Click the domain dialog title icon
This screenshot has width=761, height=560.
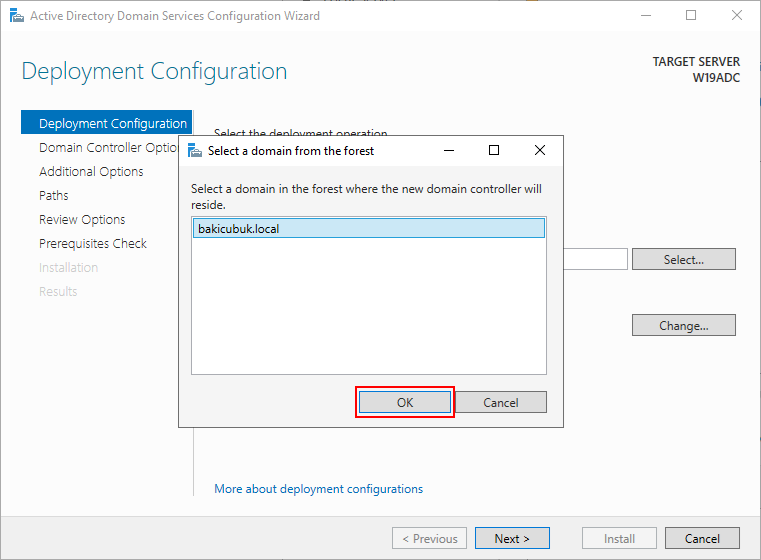(x=195, y=150)
